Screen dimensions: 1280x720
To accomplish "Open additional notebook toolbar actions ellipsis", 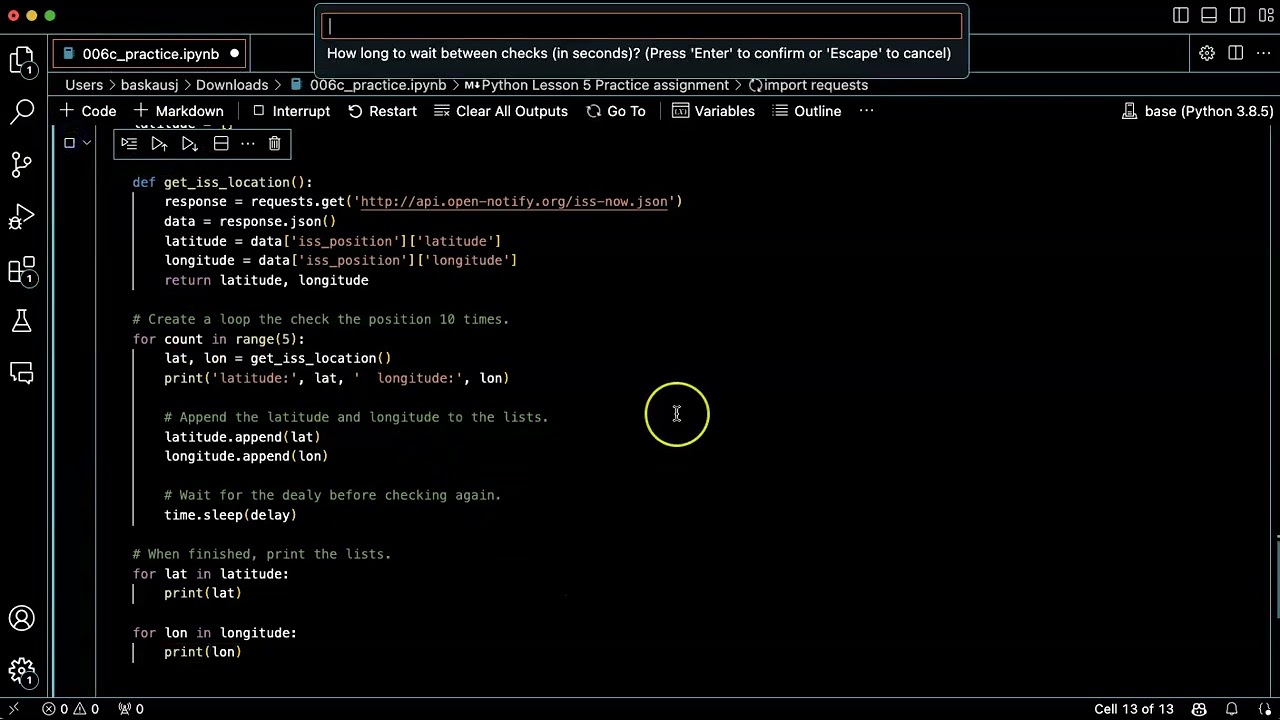I will pos(866,111).
